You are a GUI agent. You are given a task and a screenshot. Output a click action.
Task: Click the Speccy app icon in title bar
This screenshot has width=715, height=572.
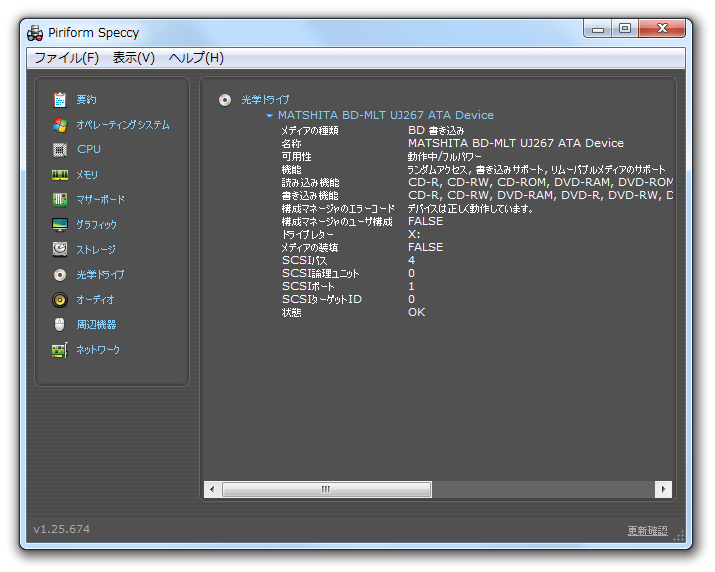point(35,33)
